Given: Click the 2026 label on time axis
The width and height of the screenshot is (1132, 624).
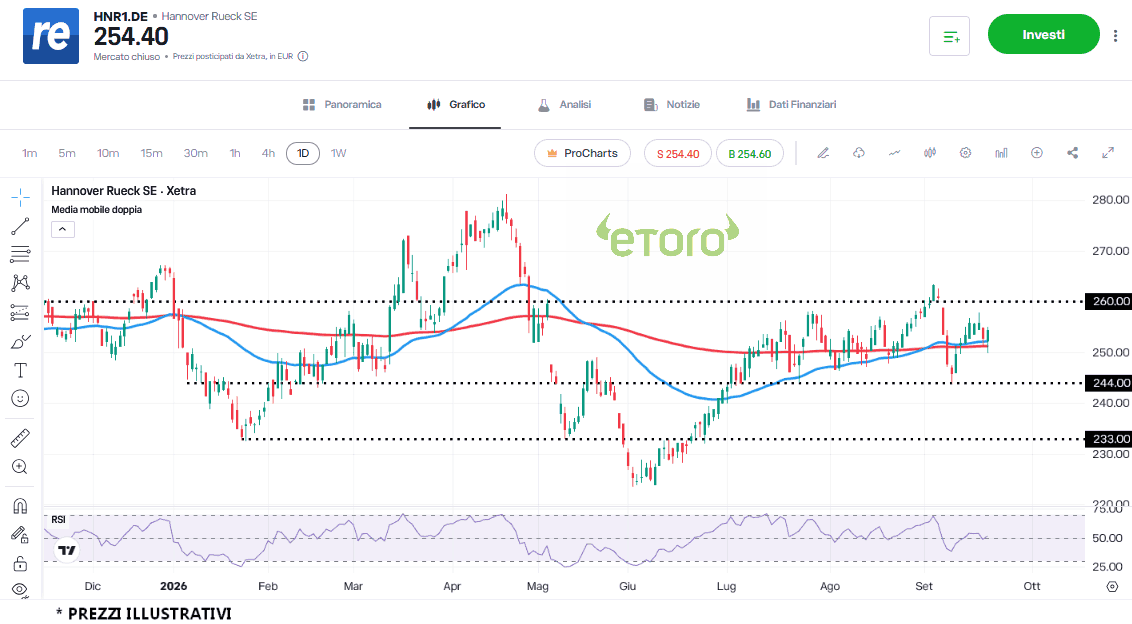Looking at the screenshot, I should click(173, 586).
